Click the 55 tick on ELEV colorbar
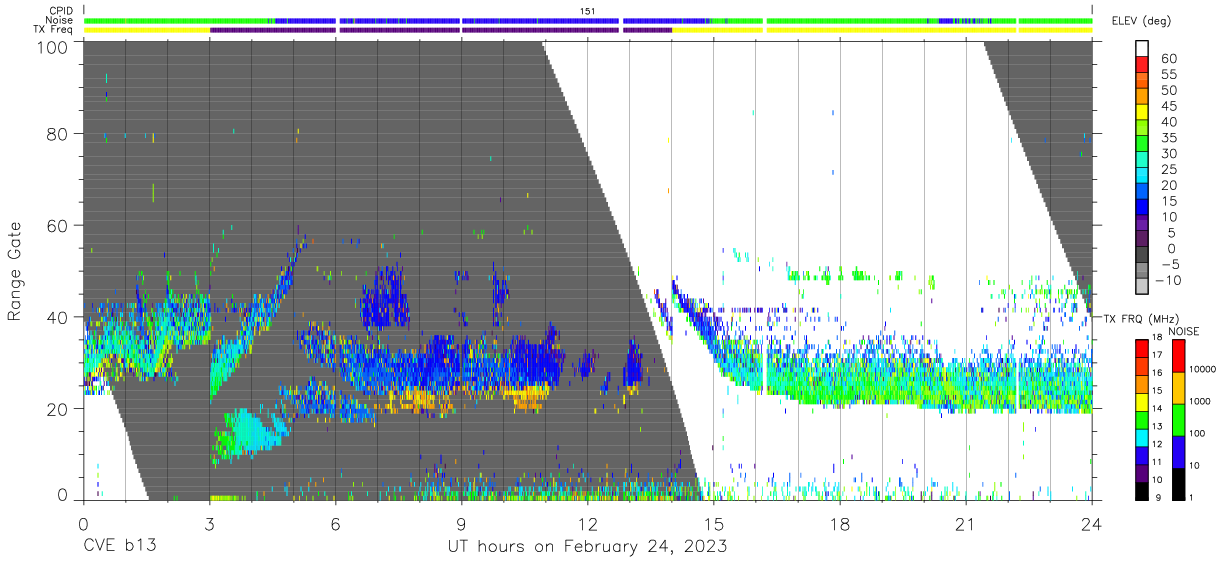 1168,75
